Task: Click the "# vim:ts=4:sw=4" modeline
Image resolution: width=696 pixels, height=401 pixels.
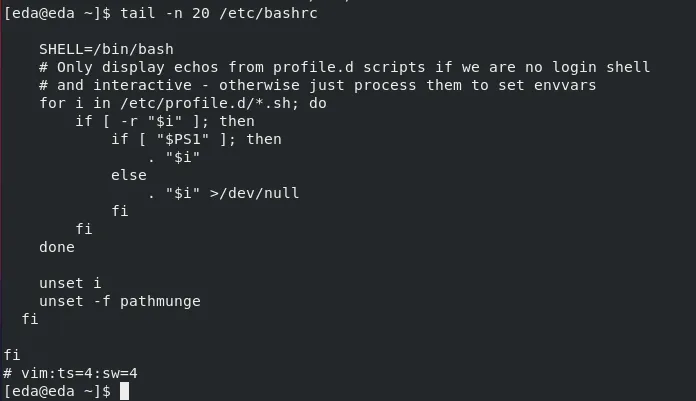Action: coord(71,373)
